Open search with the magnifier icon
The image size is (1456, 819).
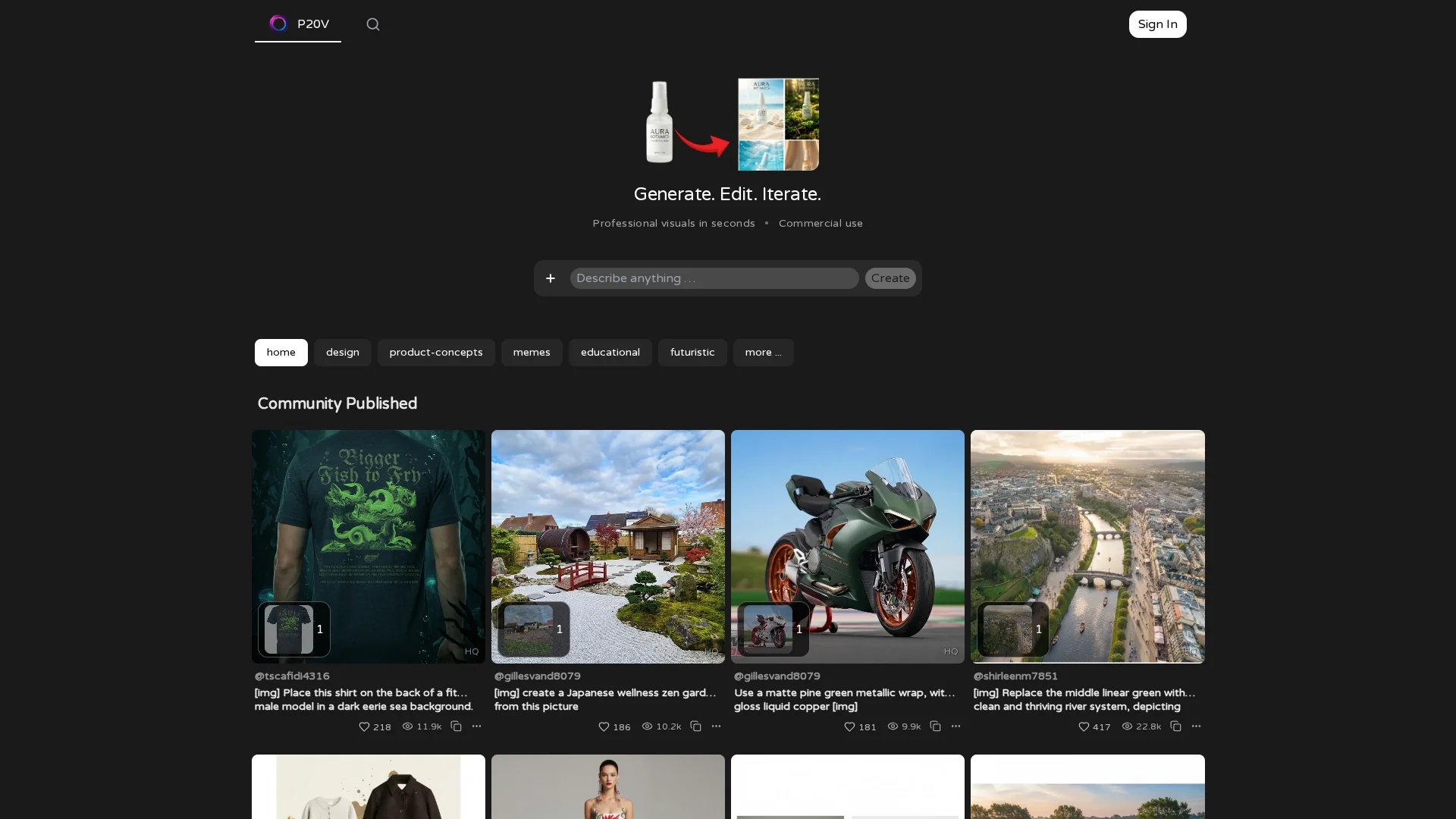click(372, 24)
